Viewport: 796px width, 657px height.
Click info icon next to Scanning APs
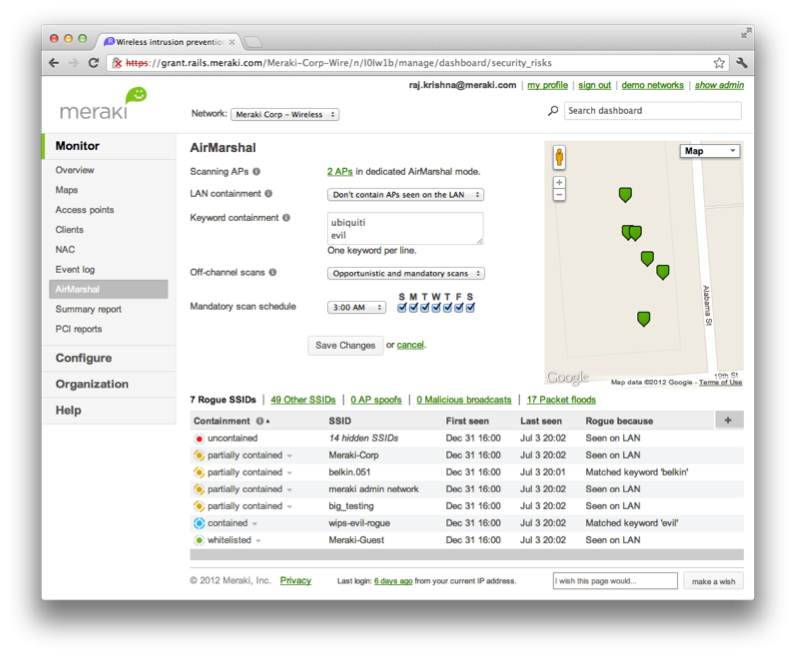click(x=256, y=172)
